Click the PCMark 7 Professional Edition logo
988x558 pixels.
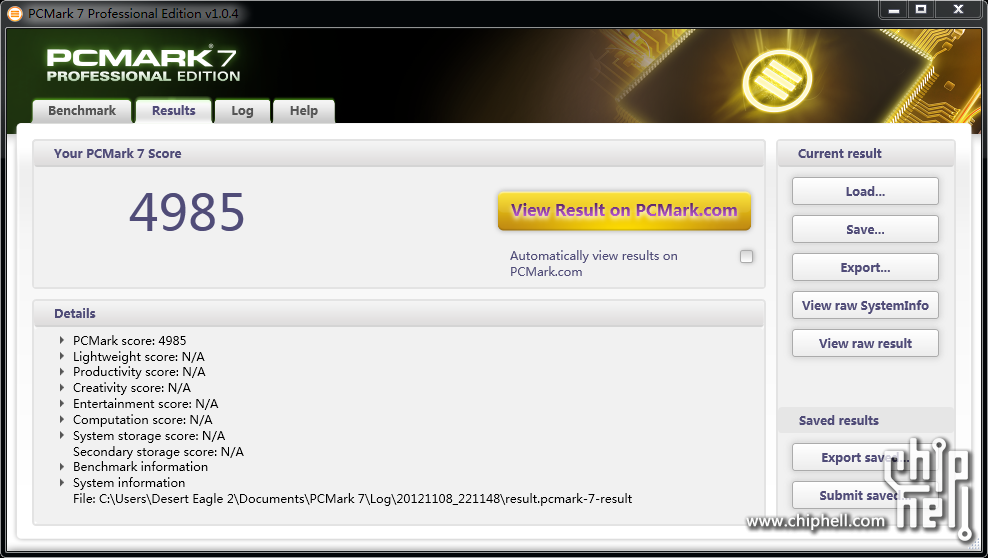point(143,65)
